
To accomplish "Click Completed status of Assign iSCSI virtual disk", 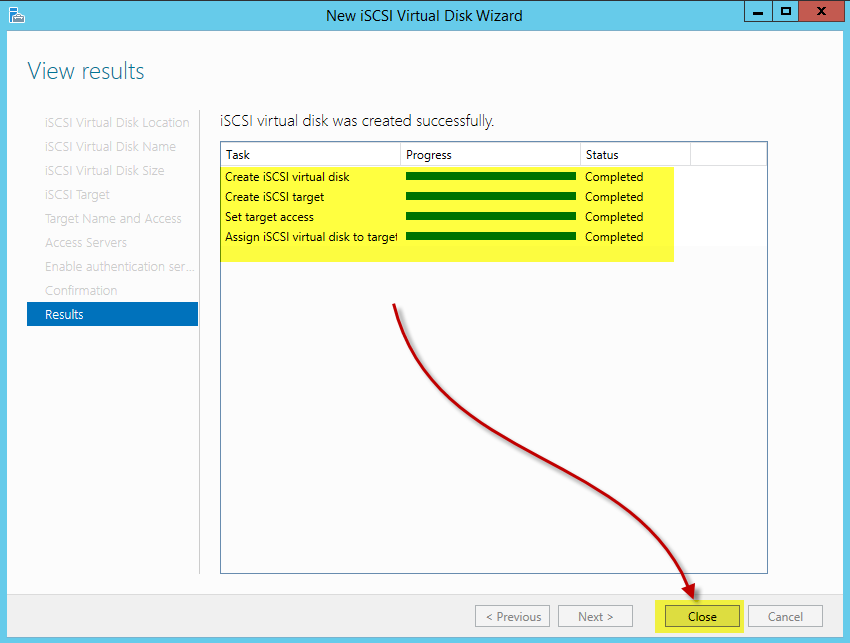I will click(x=614, y=237).
